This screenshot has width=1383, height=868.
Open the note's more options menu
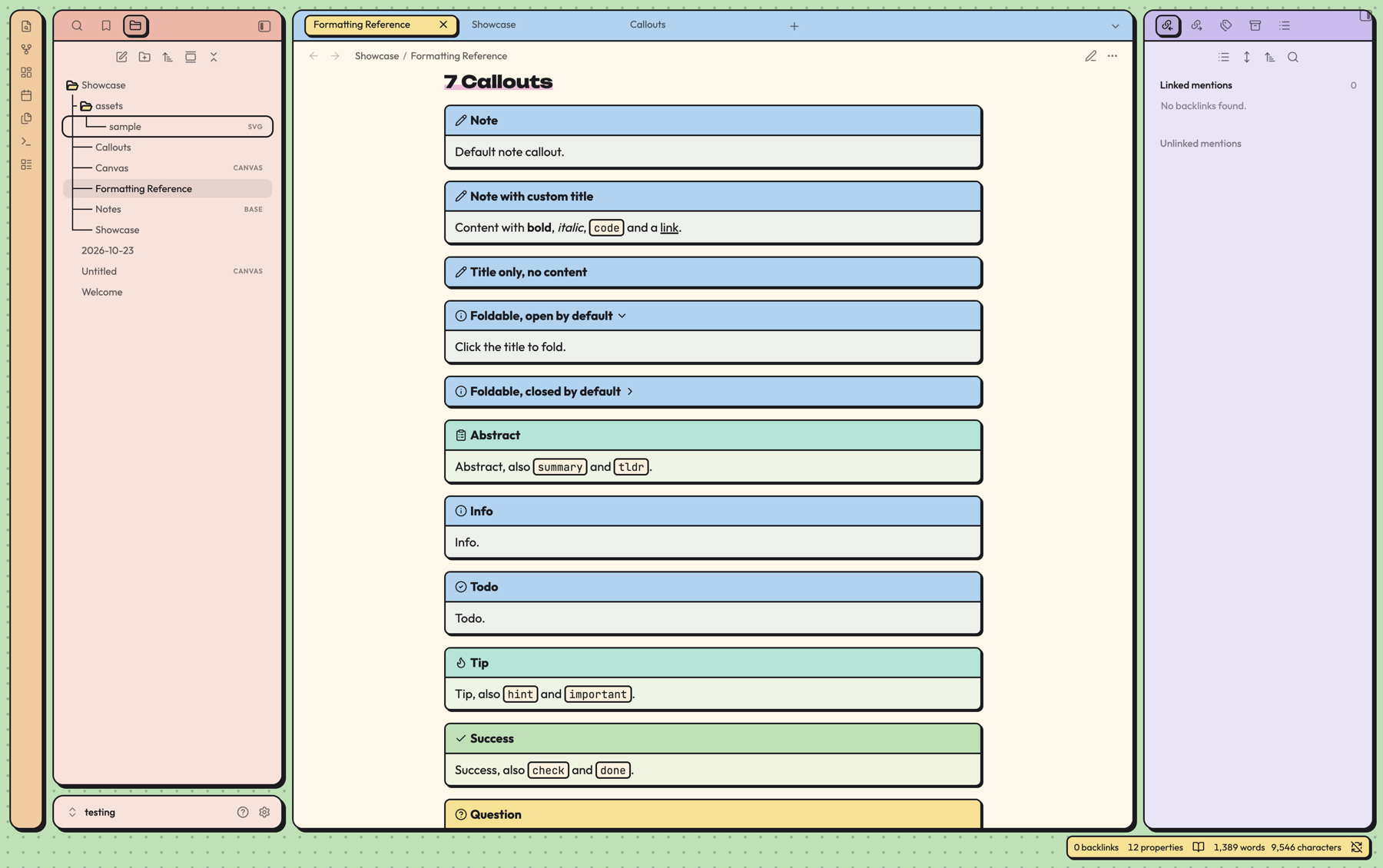pyautogui.click(x=1113, y=56)
